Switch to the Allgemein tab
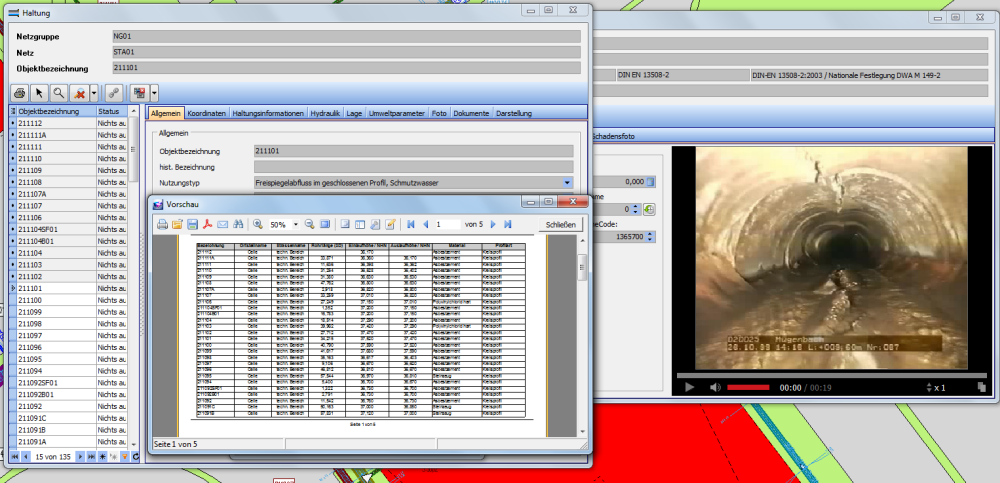The image size is (1000, 483). pos(166,113)
